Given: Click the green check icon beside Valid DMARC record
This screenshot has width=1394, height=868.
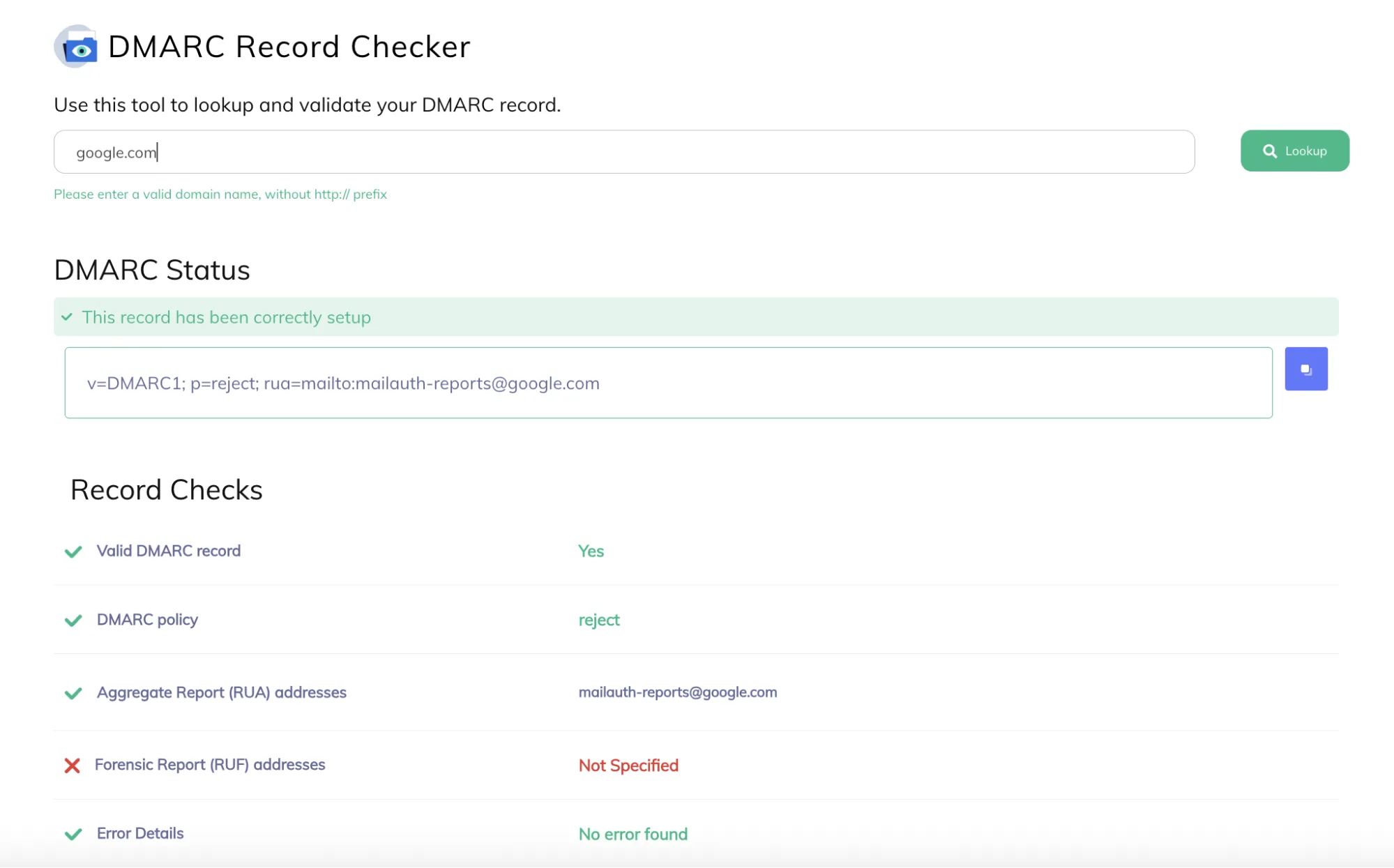Looking at the screenshot, I should click(x=73, y=551).
